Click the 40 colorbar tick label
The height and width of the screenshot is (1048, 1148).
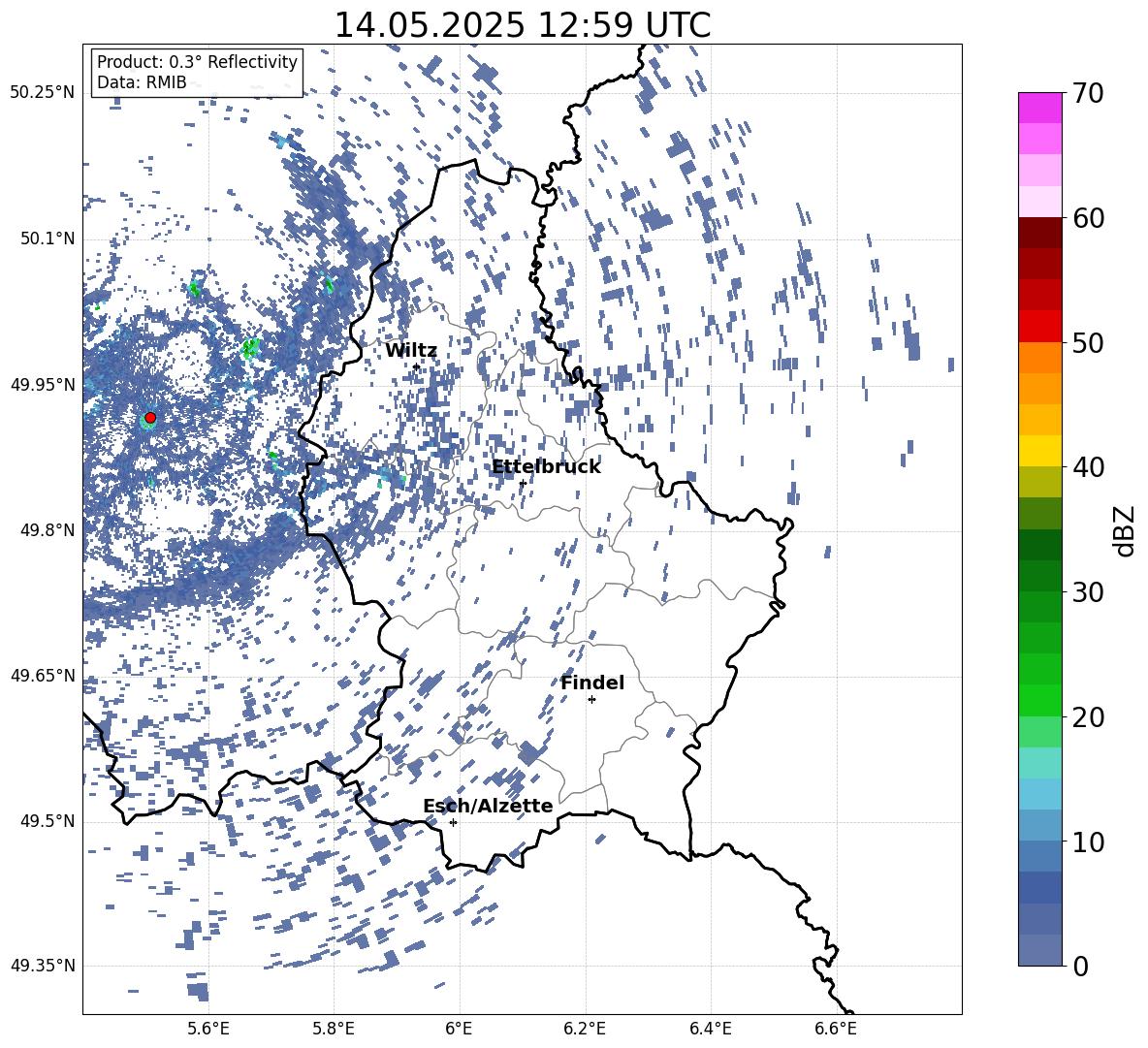(1088, 467)
